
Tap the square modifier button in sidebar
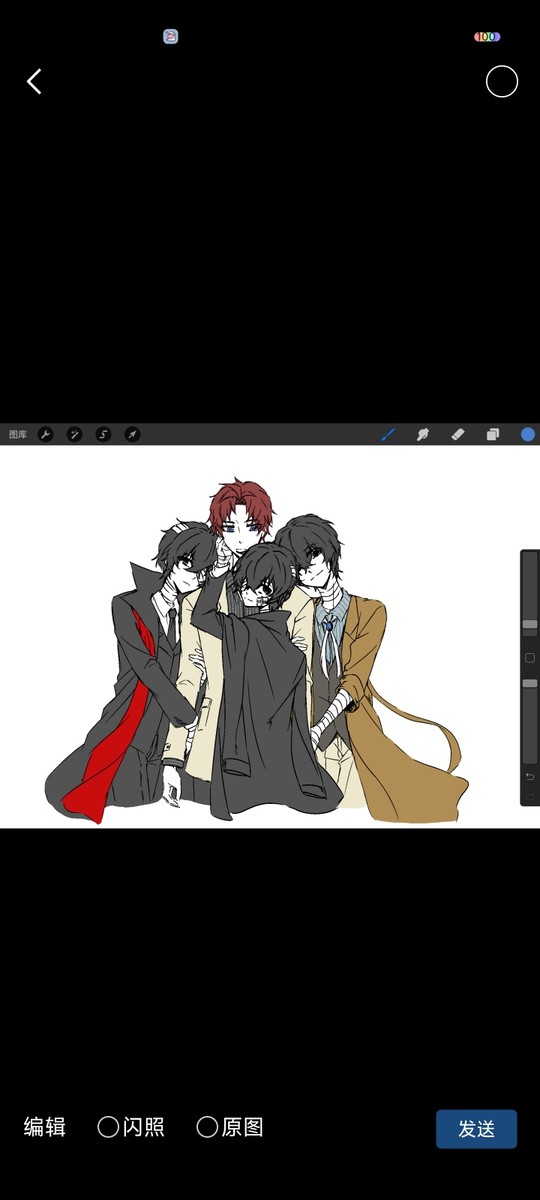530,658
